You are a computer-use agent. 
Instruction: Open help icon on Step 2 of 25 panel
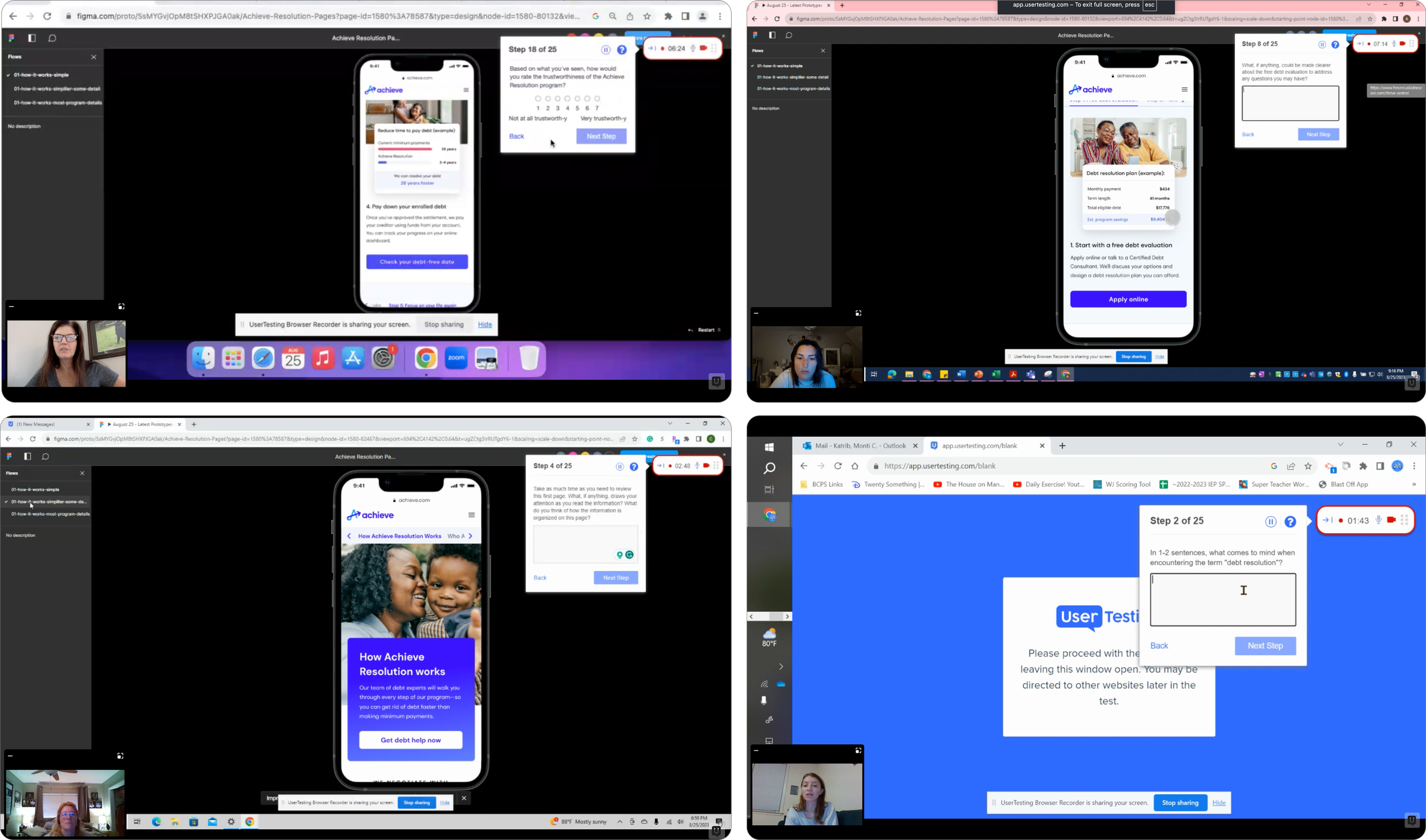(x=1290, y=522)
